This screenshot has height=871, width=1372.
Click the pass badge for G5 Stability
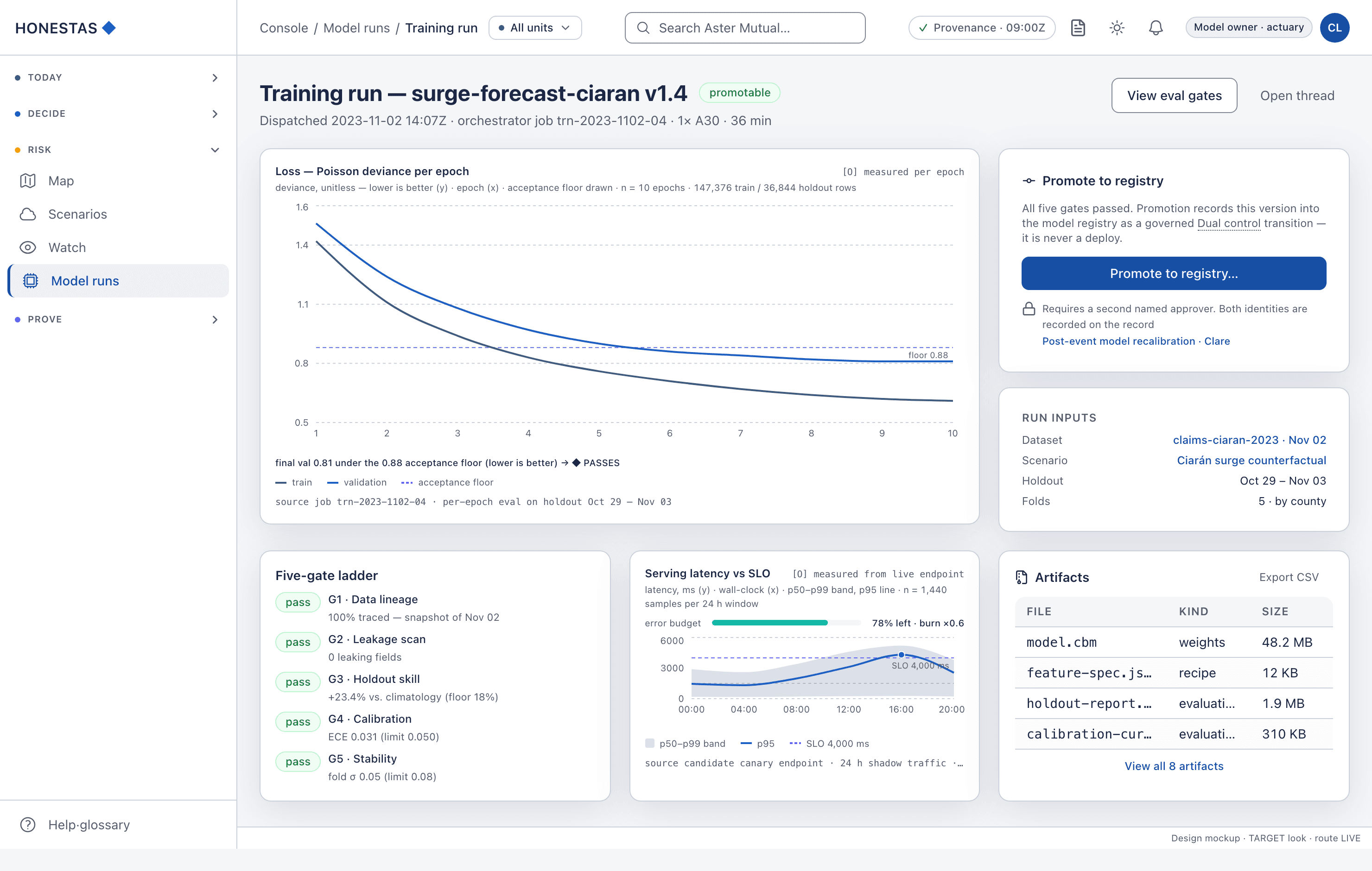[x=298, y=762]
